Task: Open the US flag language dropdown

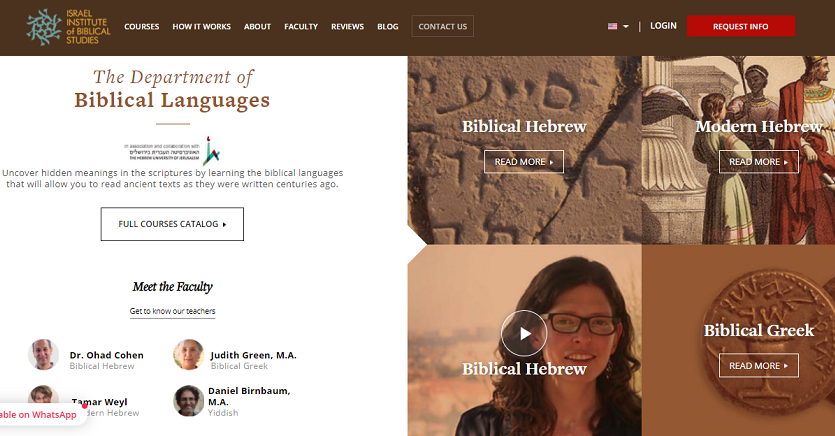Action: (618, 26)
